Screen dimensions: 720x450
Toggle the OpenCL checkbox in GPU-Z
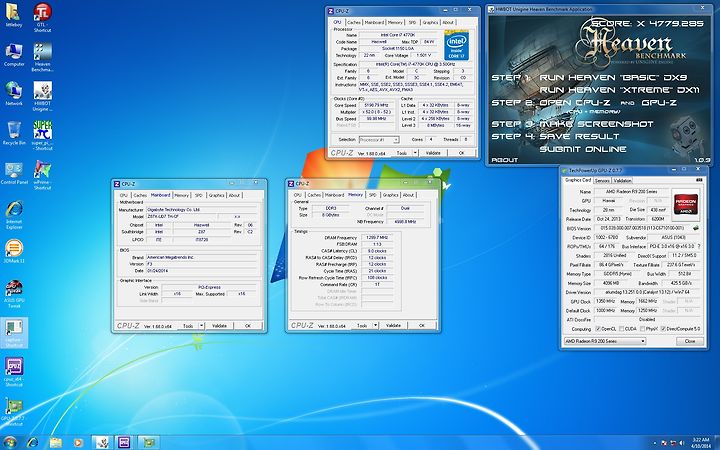tap(598, 329)
